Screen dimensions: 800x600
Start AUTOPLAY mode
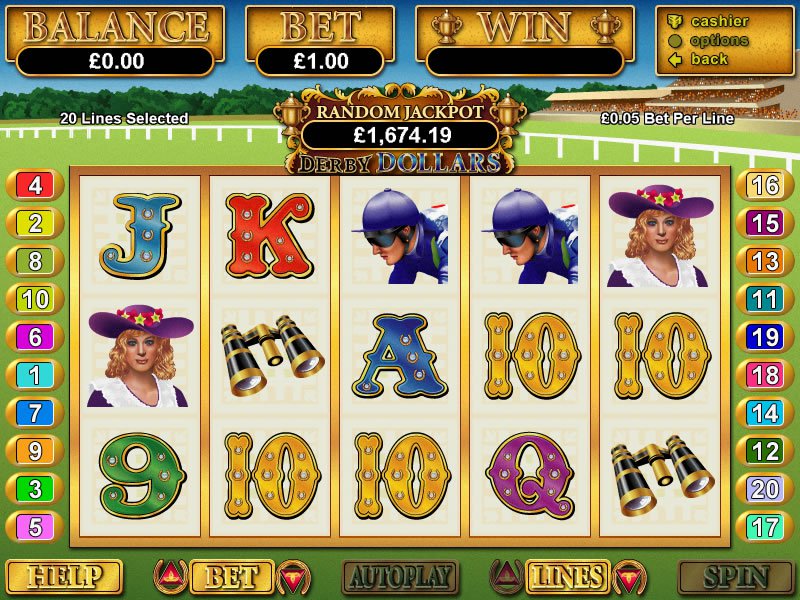400,577
